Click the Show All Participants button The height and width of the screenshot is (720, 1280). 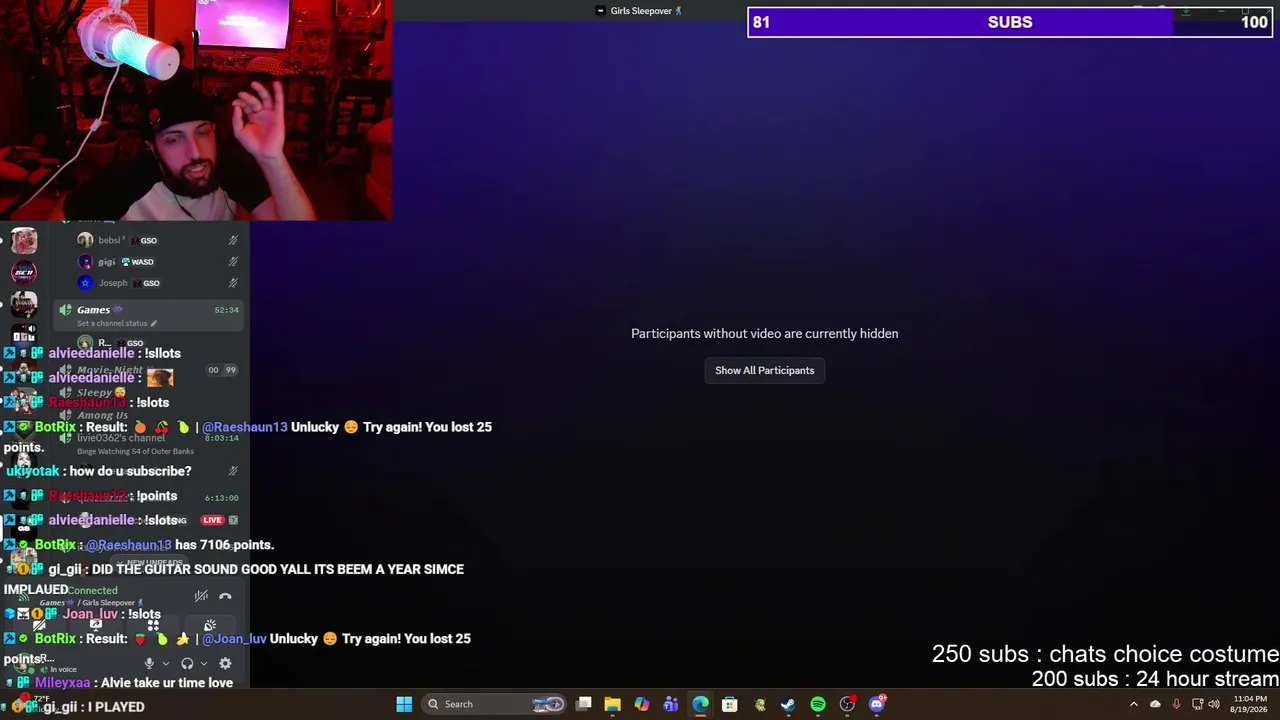coord(764,371)
